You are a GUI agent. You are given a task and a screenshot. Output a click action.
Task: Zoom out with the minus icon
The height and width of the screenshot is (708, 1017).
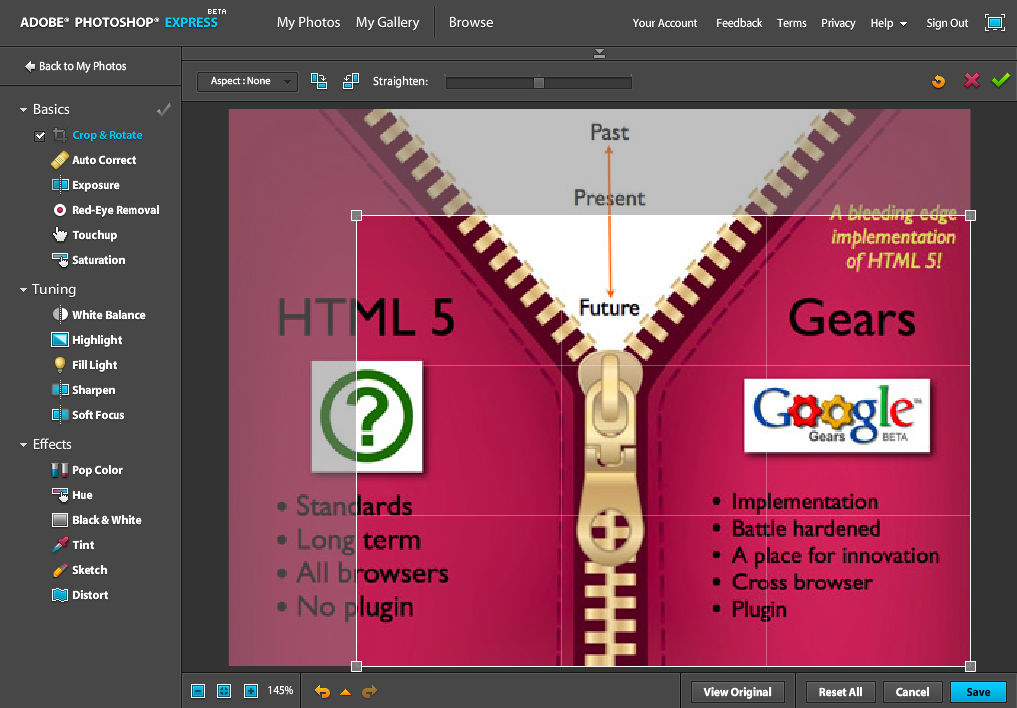198,691
